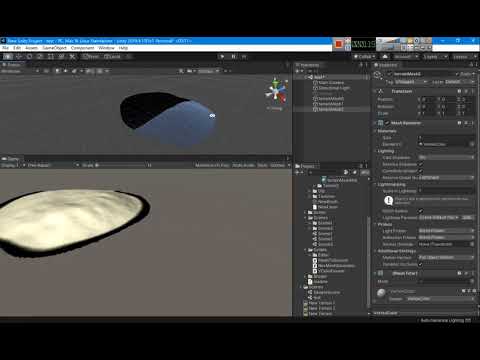Open the Collab dropdown
The height and width of the screenshot is (360, 480).
coord(365,57)
